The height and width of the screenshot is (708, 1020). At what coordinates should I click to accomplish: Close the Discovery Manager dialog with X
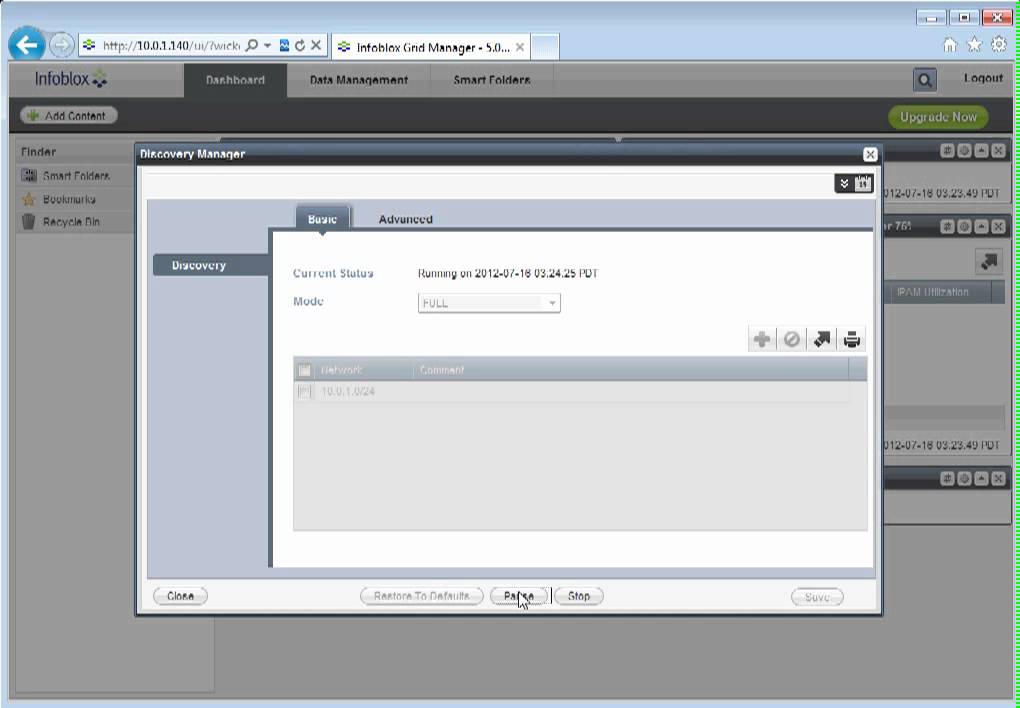[x=870, y=154]
